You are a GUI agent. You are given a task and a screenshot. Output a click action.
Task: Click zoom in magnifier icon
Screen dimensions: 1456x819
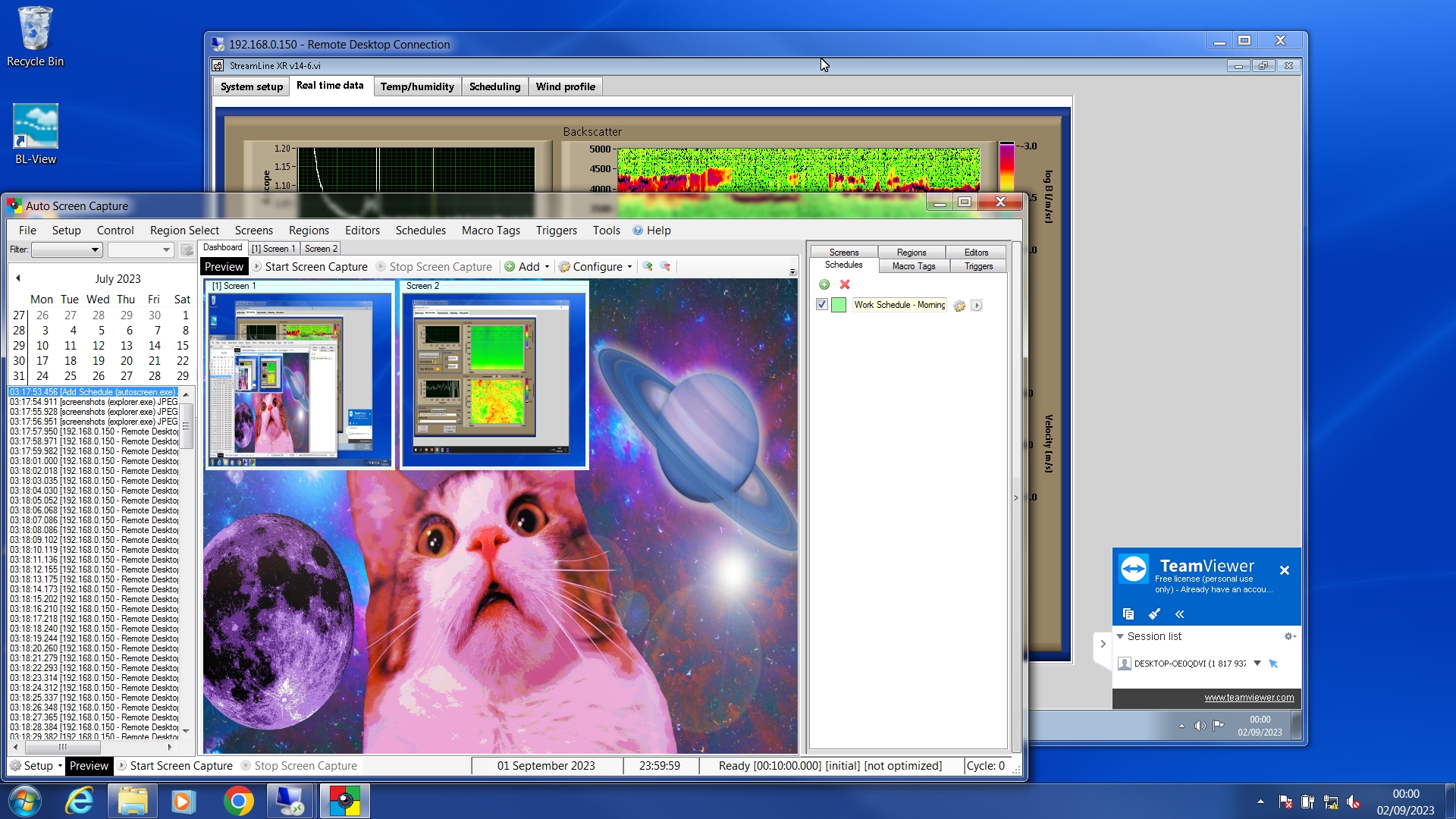coord(648,266)
